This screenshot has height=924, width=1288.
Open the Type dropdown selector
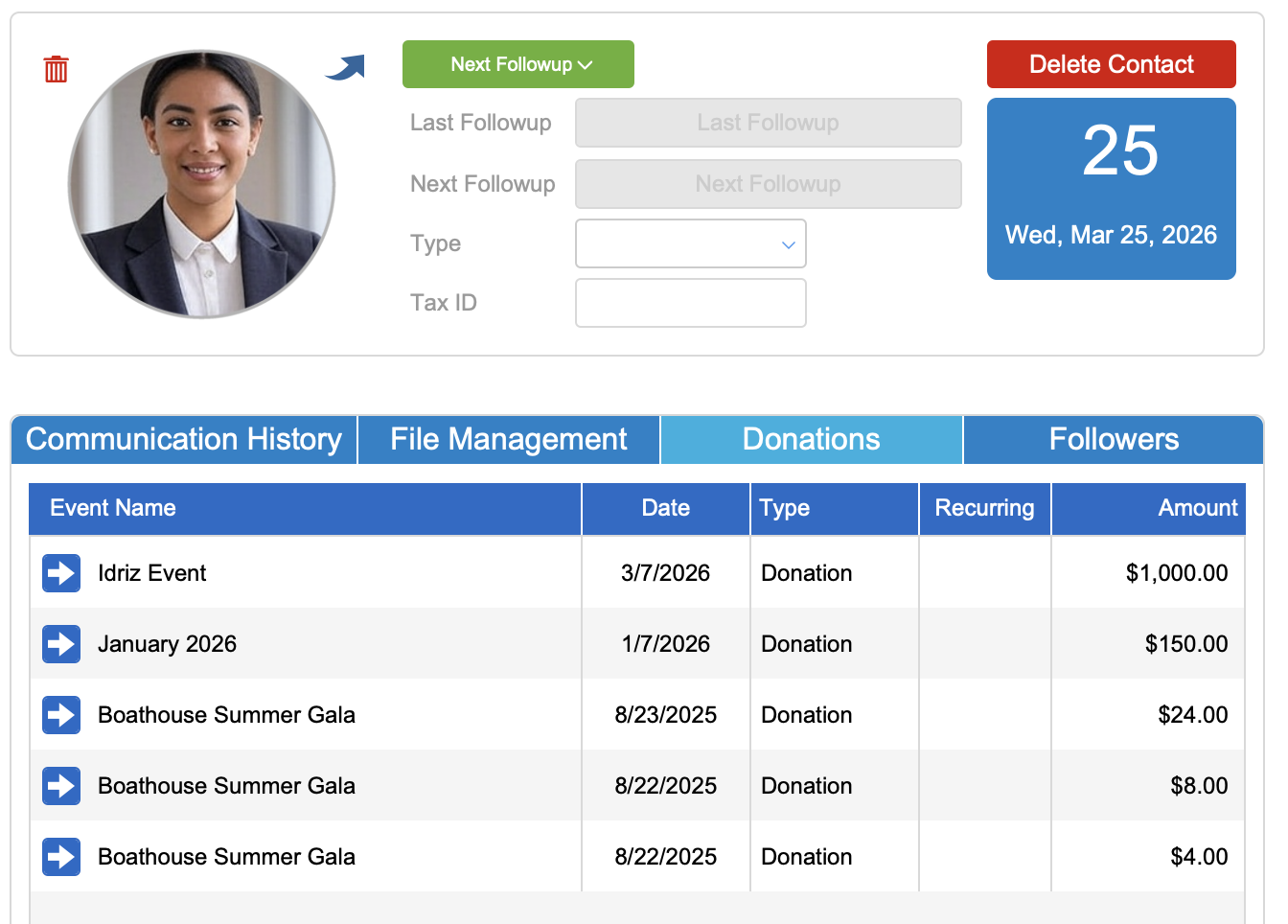690,244
